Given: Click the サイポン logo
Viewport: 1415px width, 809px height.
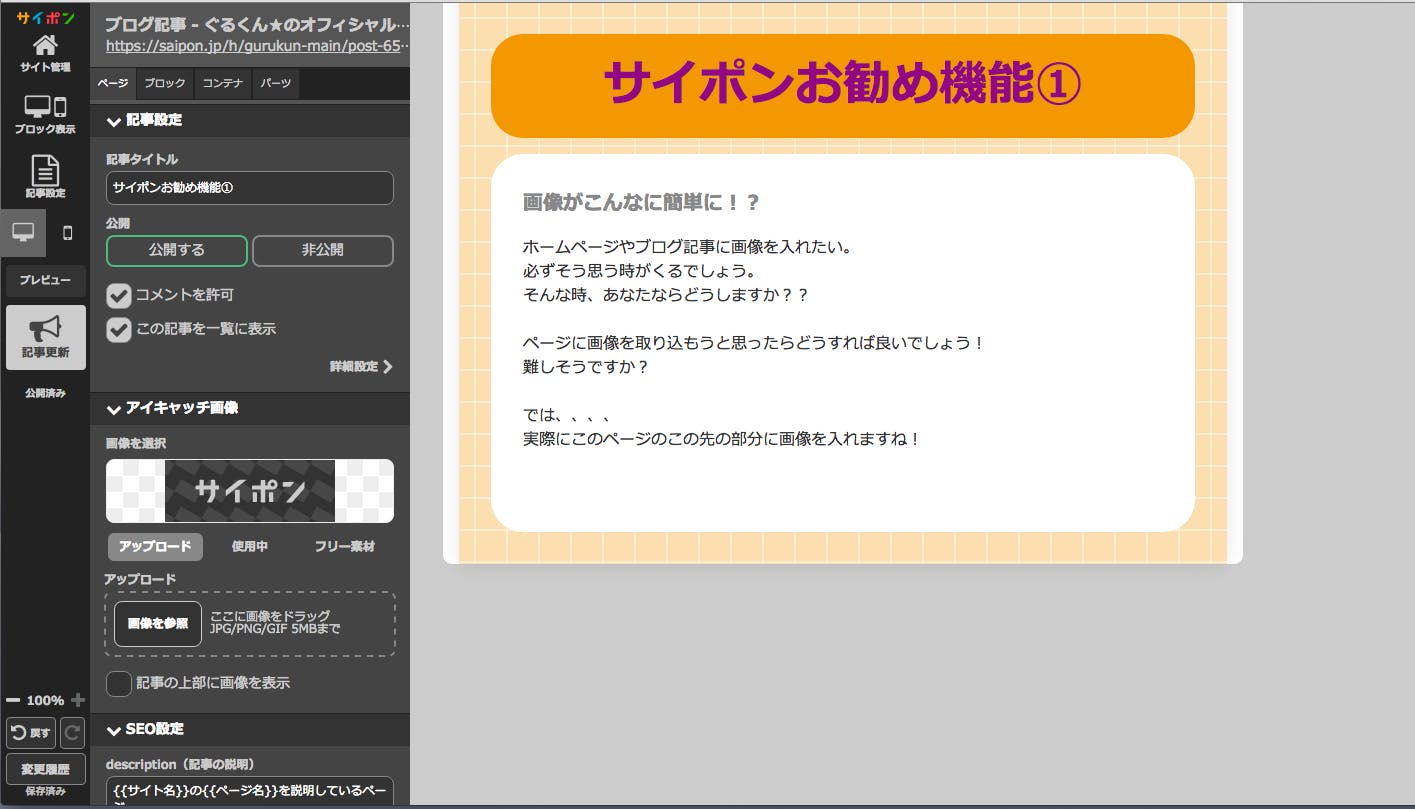Looking at the screenshot, I should tap(45, 18).
